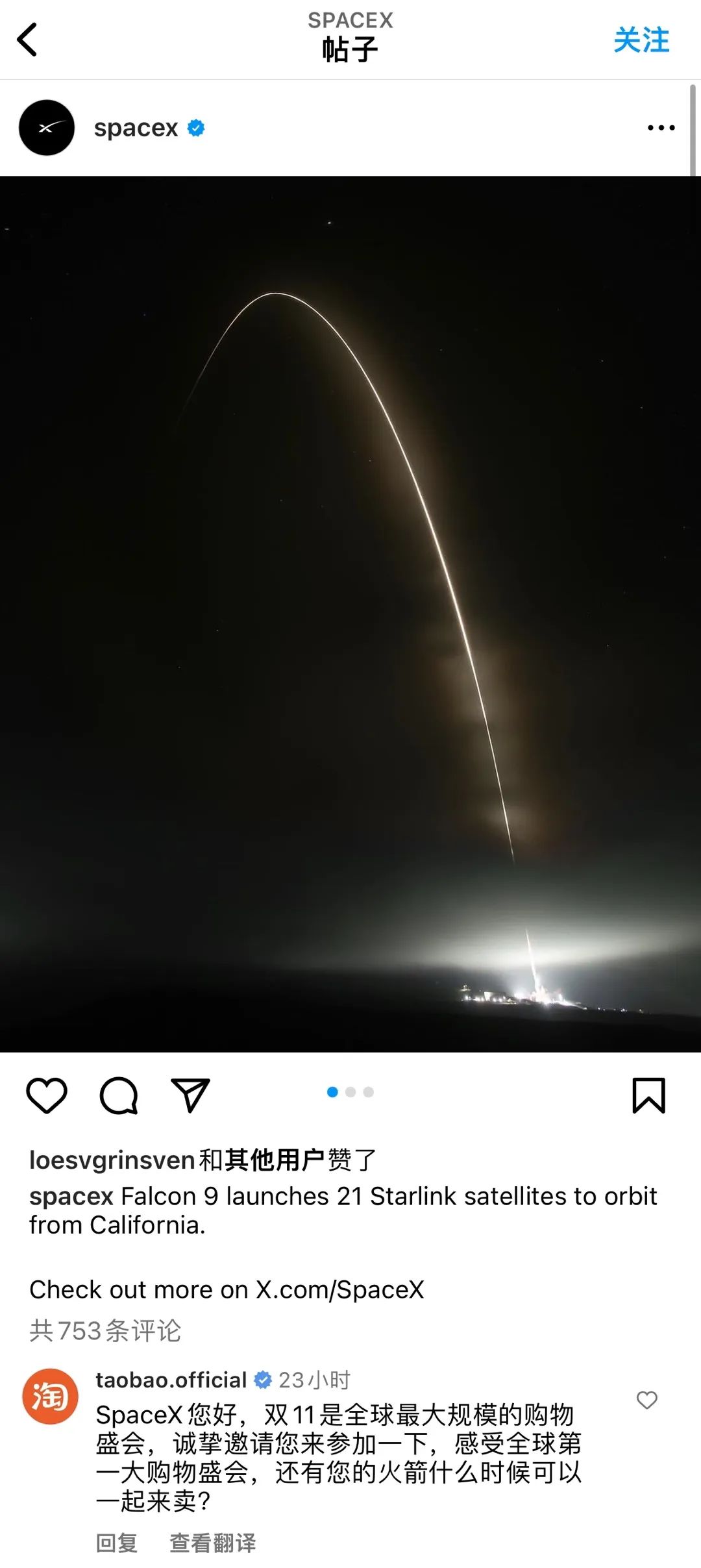The height and width of the screenshot is (1568, 701).
Task: Share the post via the paper plane icon
Action: point(190,1095)
